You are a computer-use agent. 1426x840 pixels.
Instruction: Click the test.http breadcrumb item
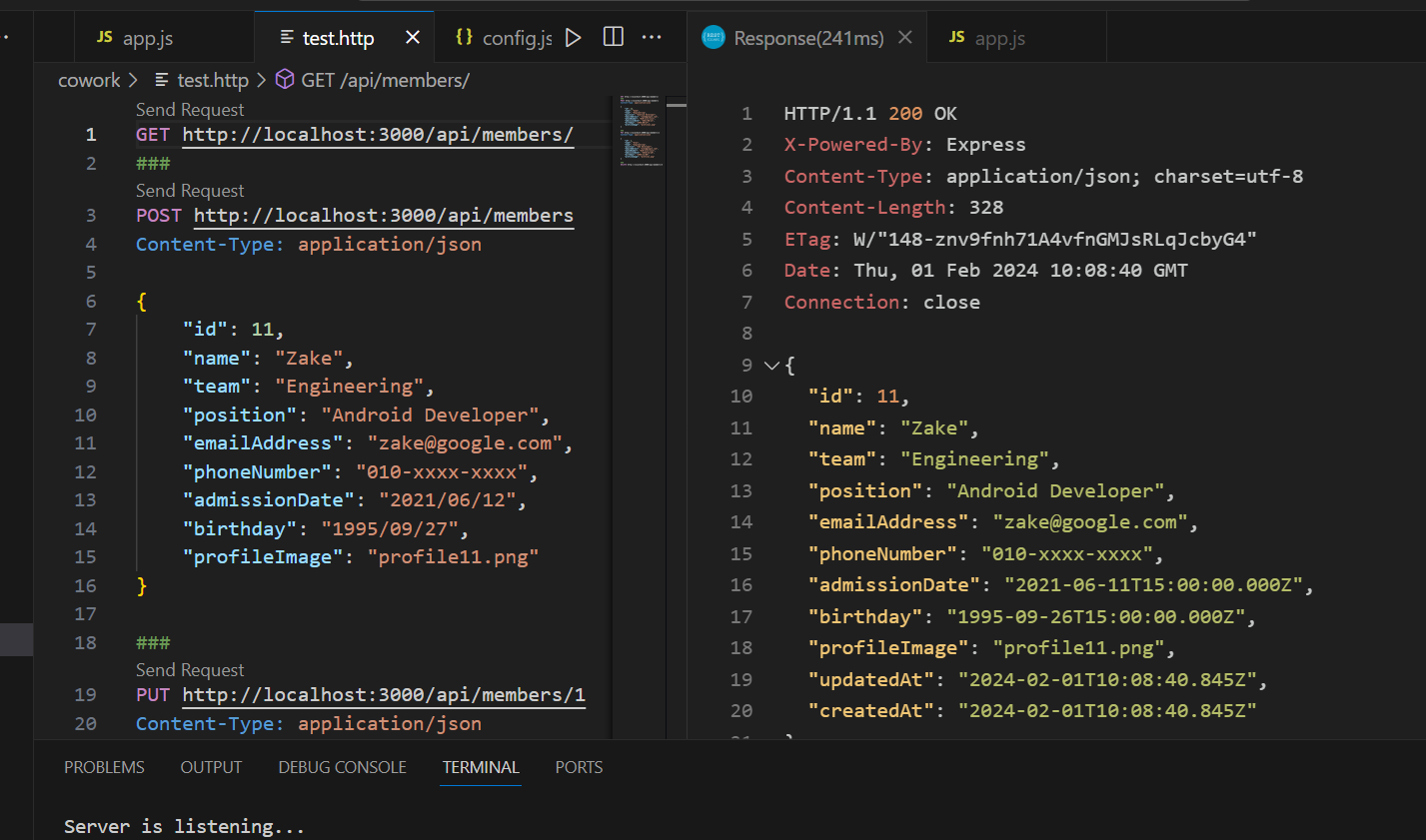tap(213, 80)
